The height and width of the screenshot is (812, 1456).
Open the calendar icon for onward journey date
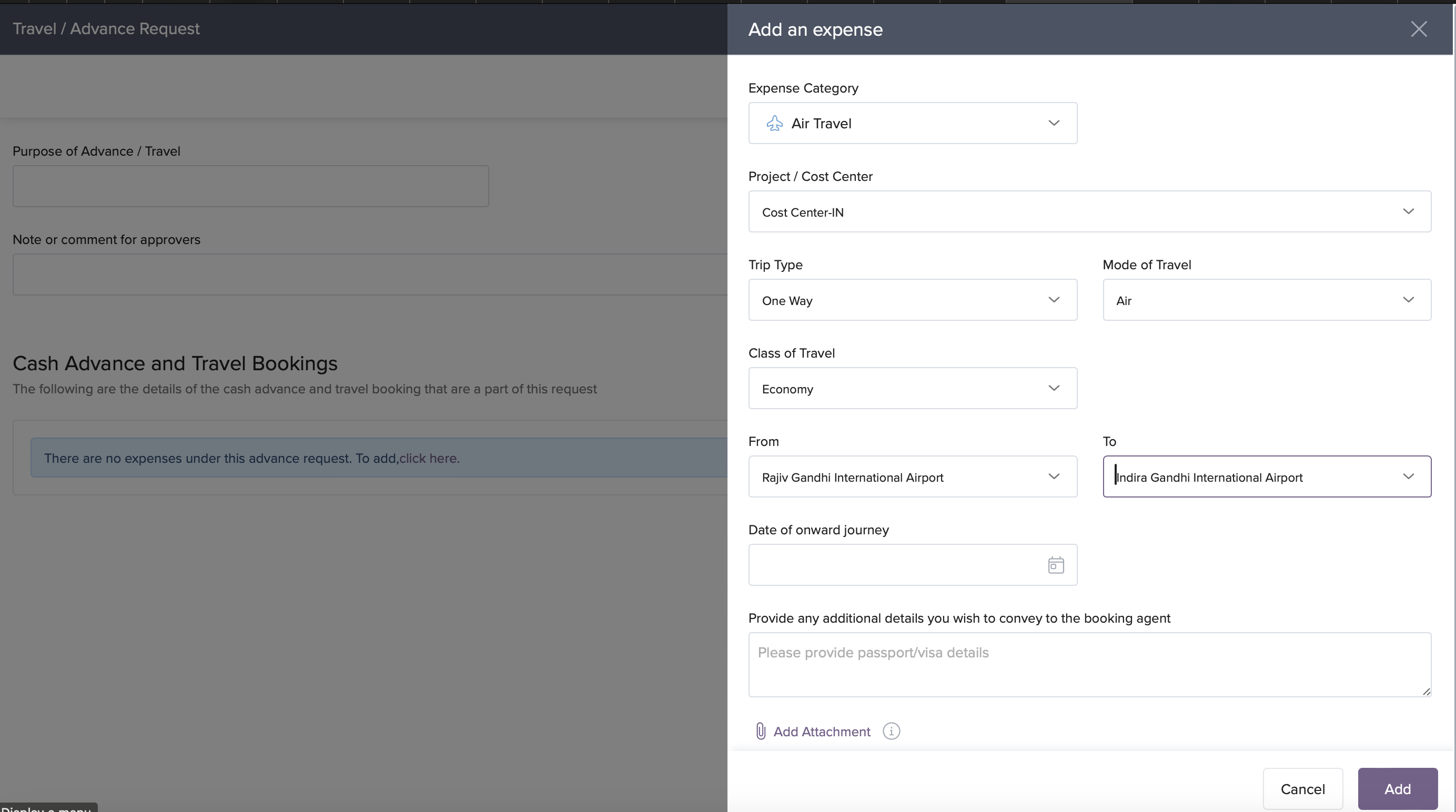(1055, 565)
